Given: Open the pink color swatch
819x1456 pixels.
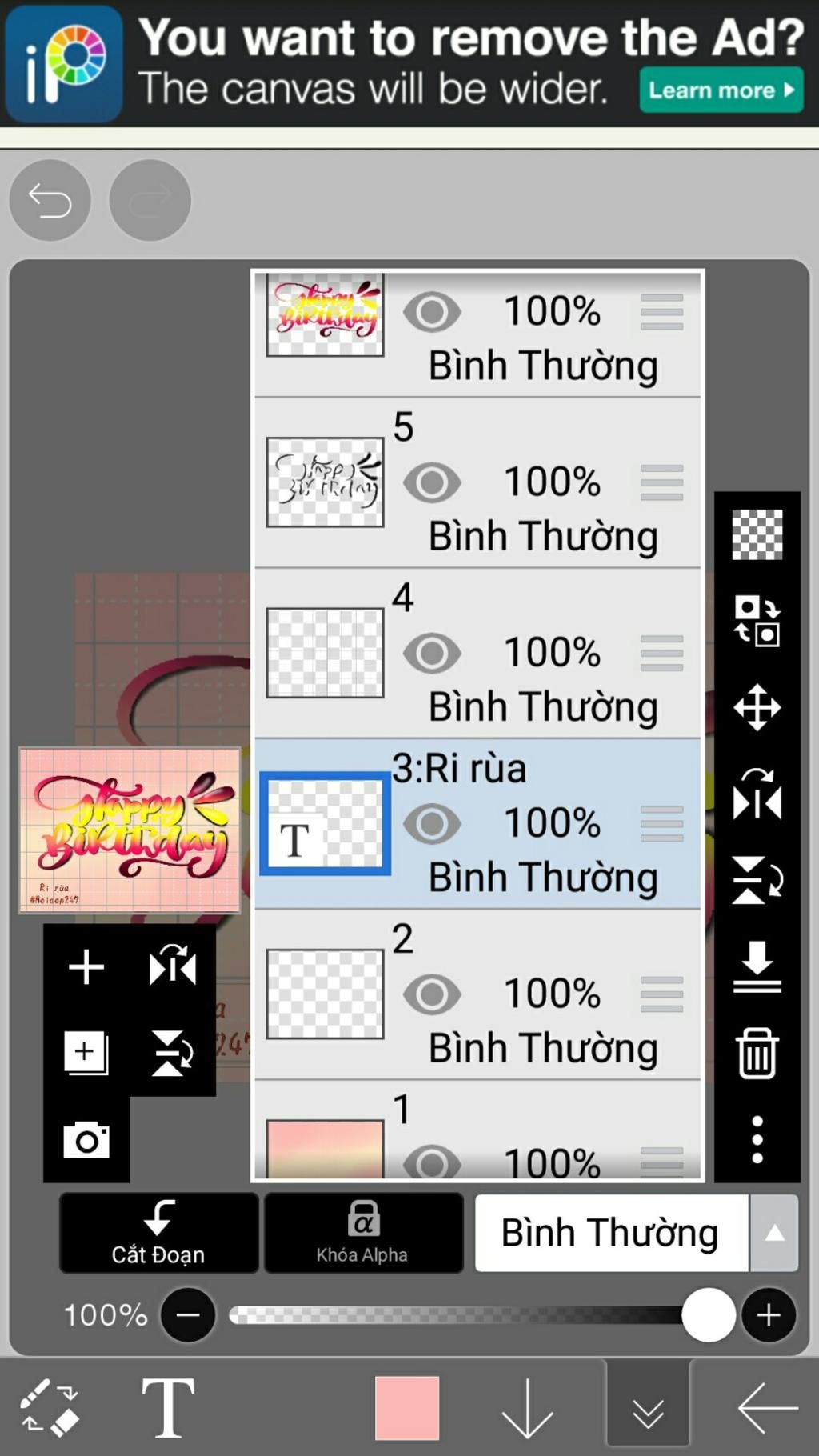Looking at the screenshot, I should (x=407, y=1407).
